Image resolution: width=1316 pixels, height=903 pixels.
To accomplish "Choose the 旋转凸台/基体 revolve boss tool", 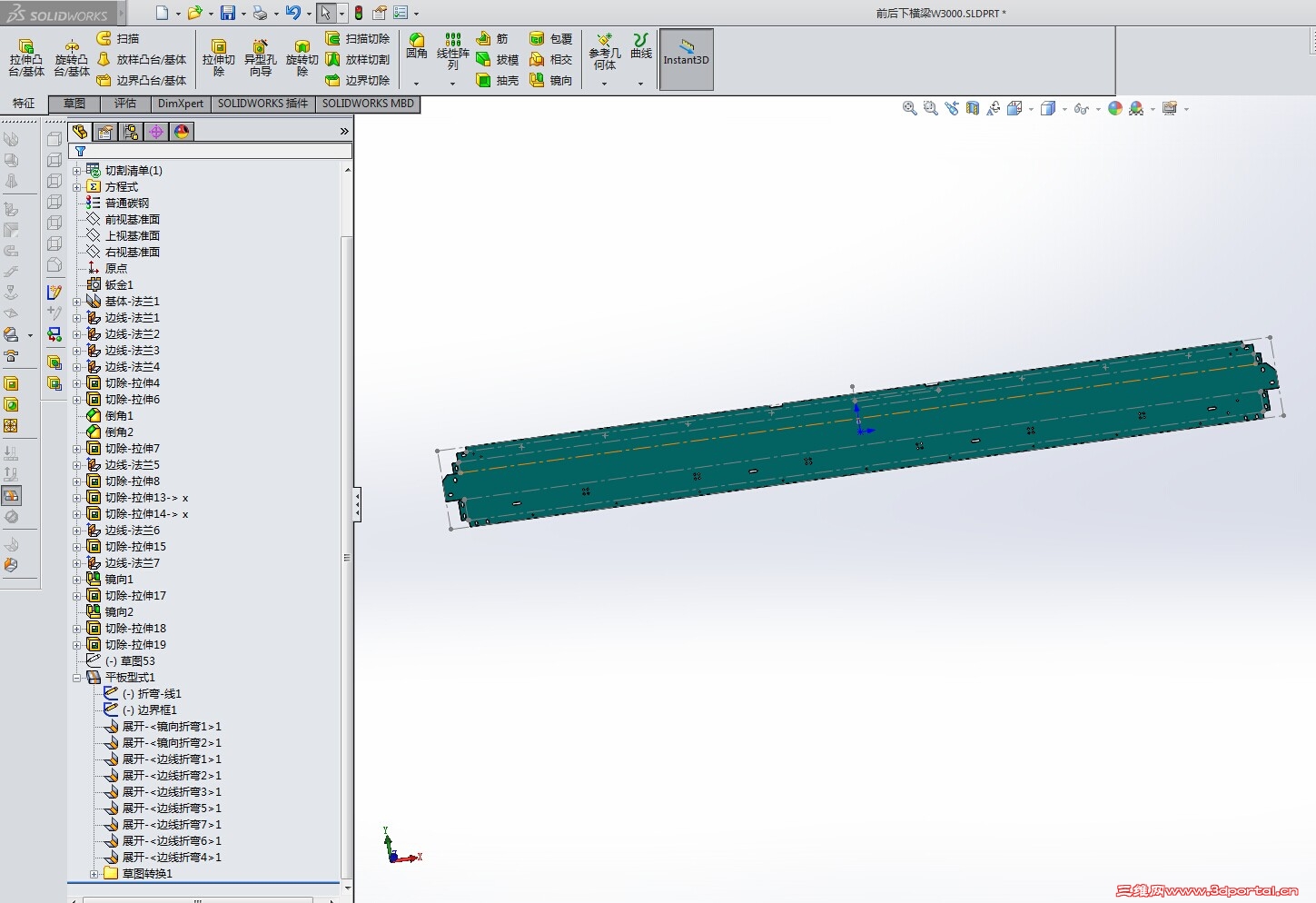I will (x=72, y=58).
